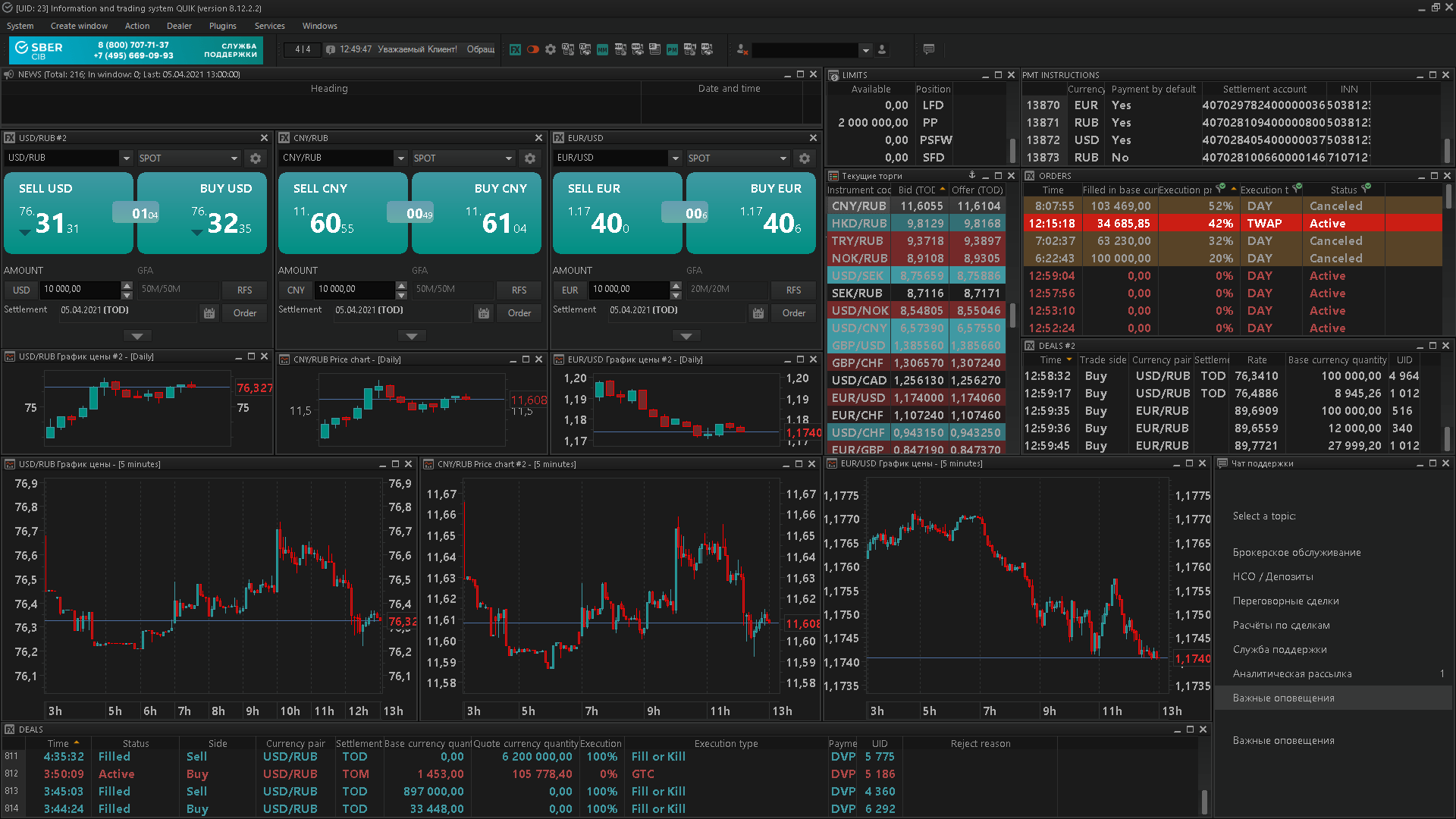Image resolution: width=1456 pixels, height=819 pixels.
Task: Expand the USD/RUB currency pair dropdown
Action: [126, 158]
